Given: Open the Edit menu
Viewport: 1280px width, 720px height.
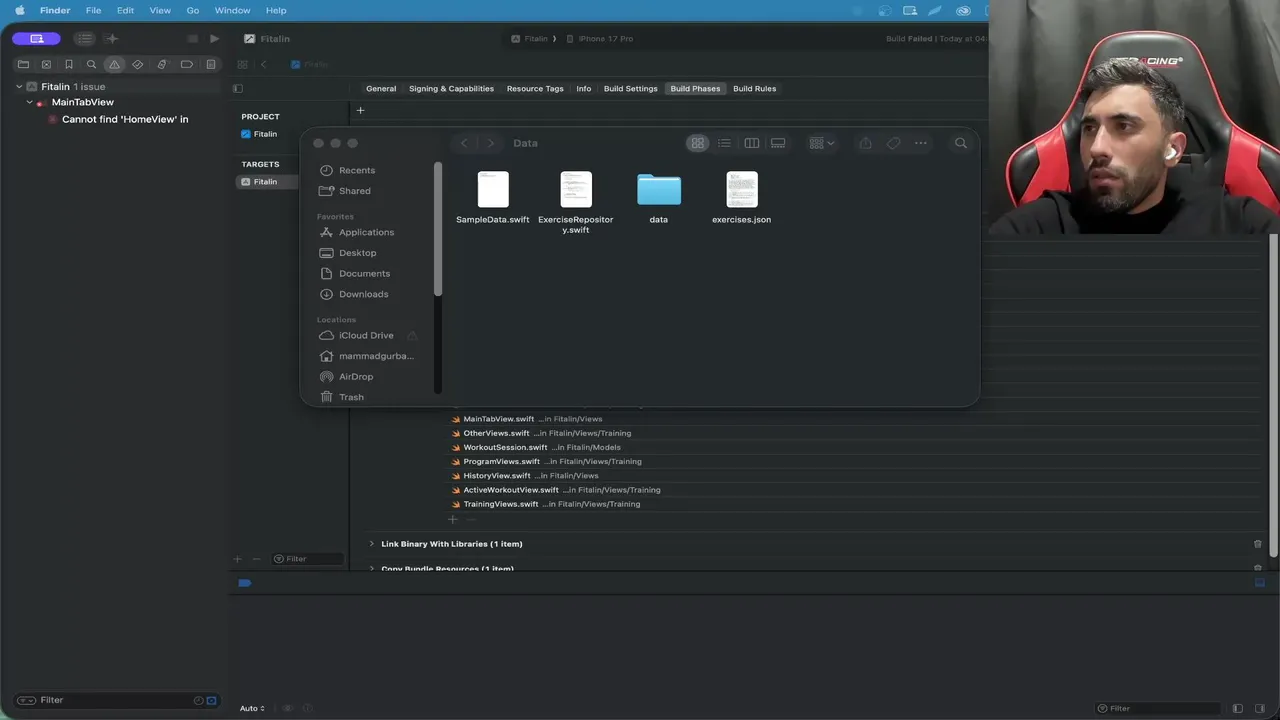Looking at the screenshot, I should [125, 10].
